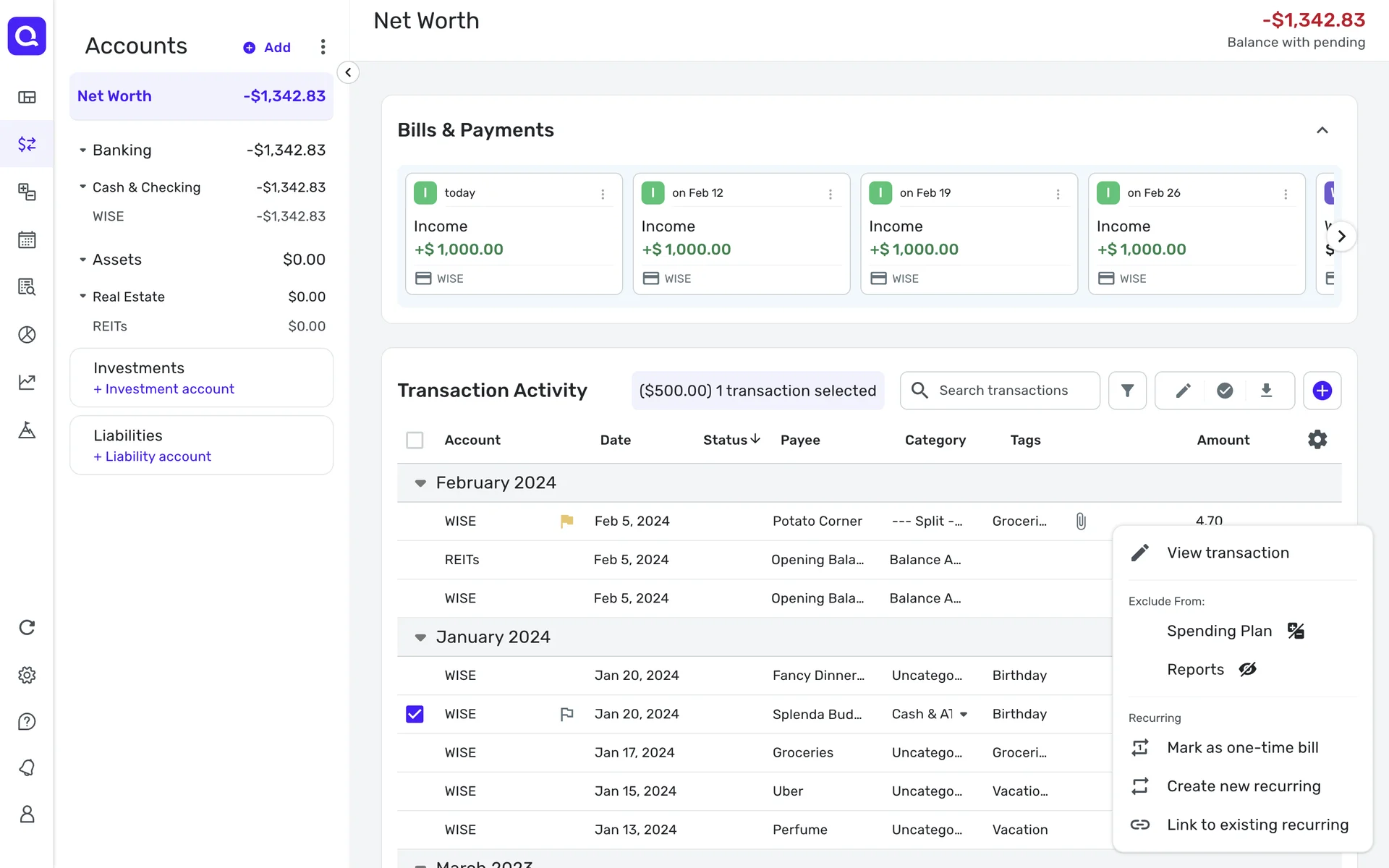Click the filter transactions funnel icon
This screenshot has height=868, width=1389.
tap(1127, 391)
